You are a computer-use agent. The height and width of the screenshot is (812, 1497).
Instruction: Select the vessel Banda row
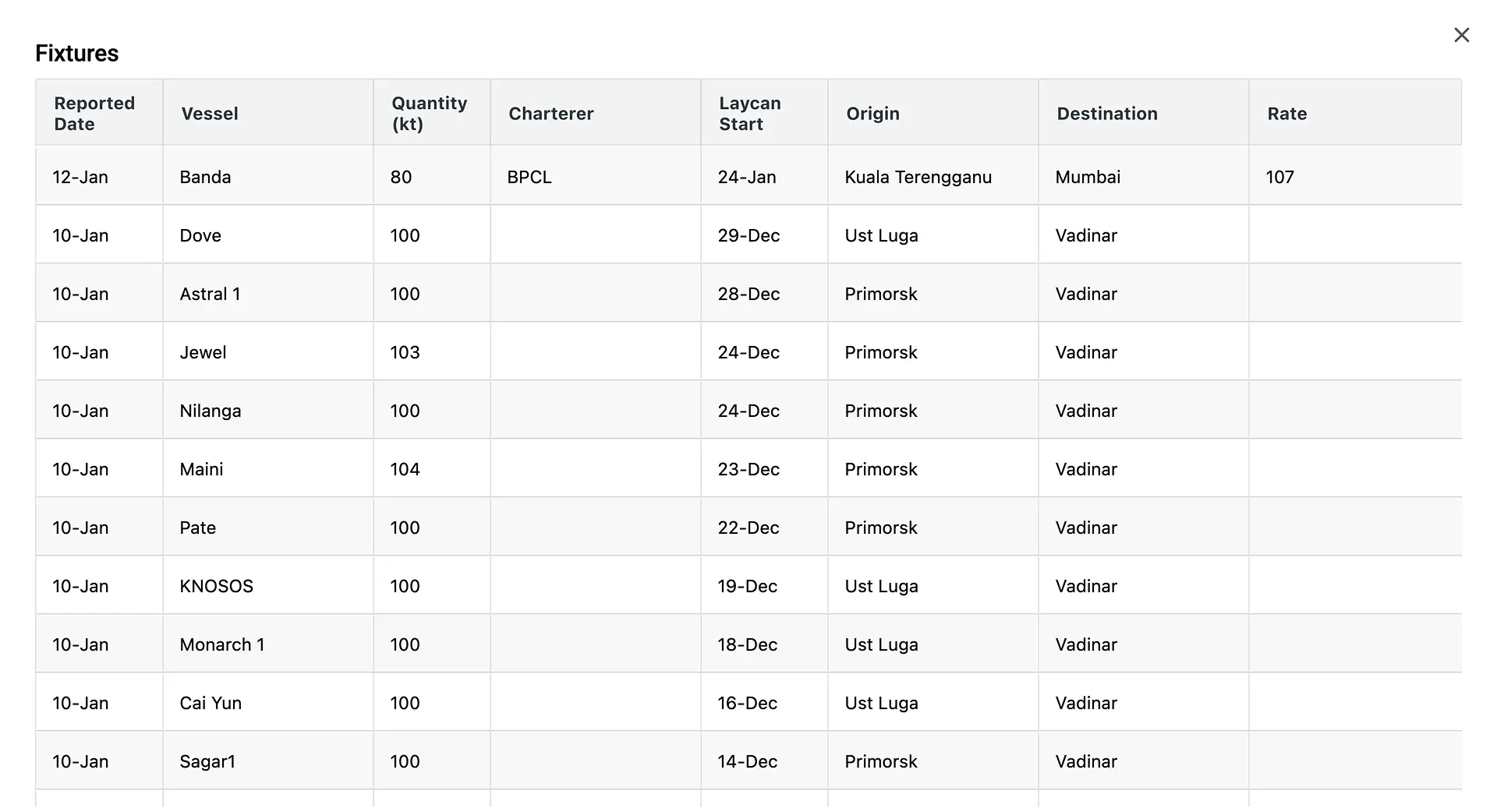(x=205, y=176)
